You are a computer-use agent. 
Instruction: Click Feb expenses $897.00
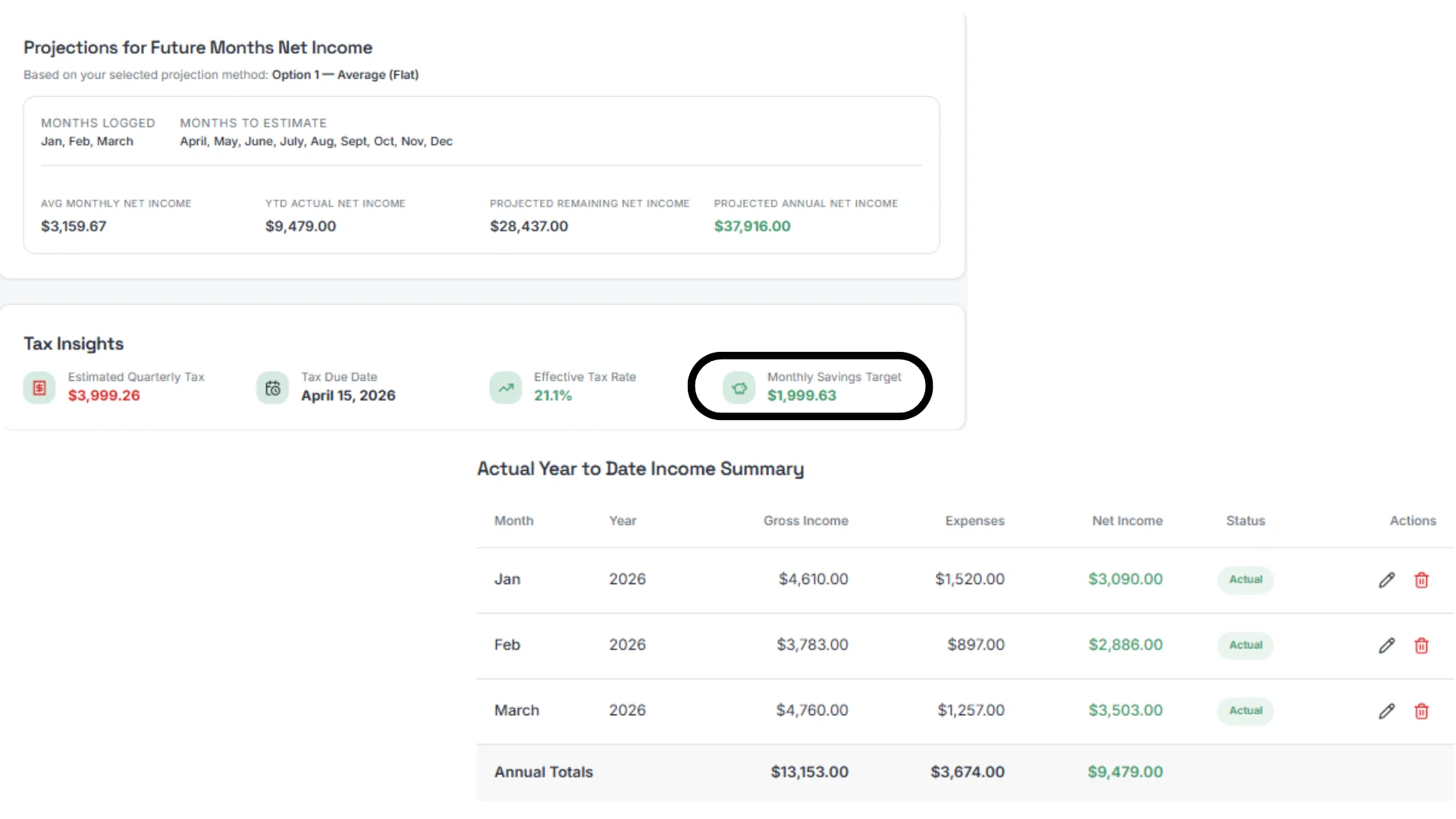click(975, 645)
